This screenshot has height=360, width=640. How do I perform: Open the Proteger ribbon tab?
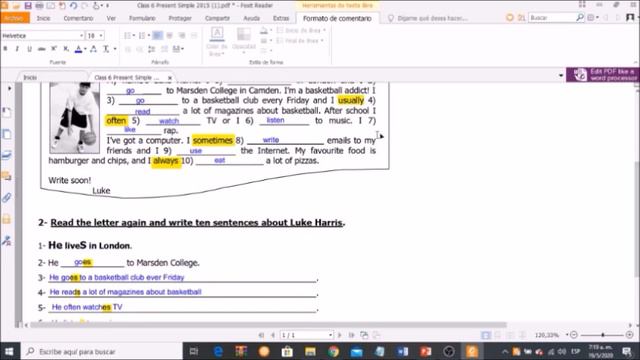pyautogui.click(x=180, y=18)
